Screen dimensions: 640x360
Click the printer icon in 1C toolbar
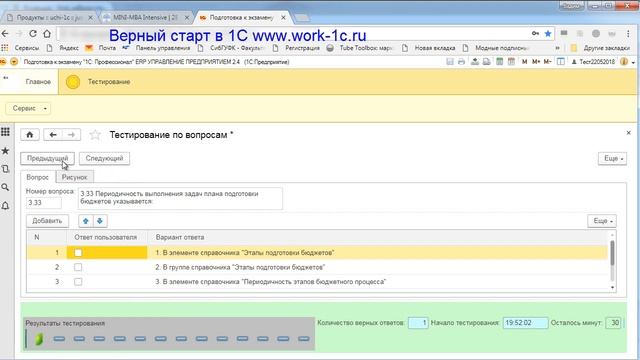(461, 62)
